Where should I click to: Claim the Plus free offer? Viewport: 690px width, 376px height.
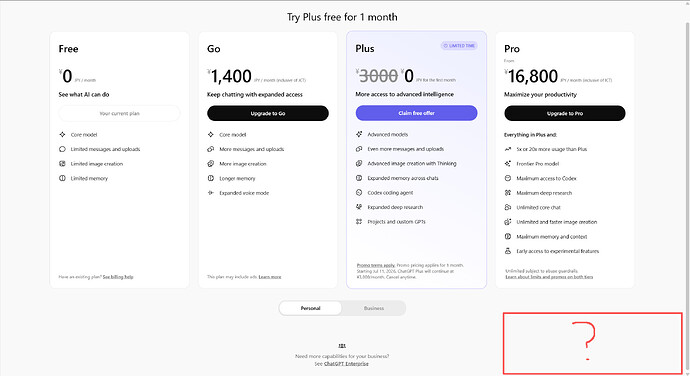pyautogui.click(x=416, y=113)
